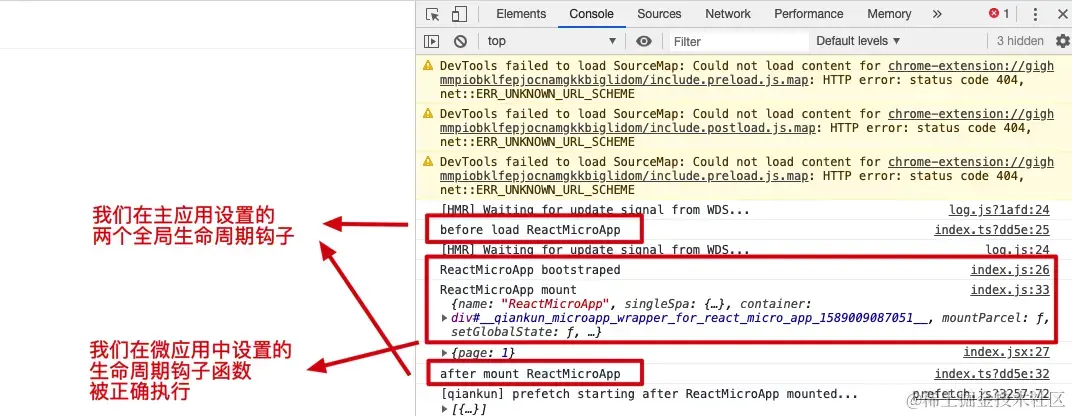Open the log.js?1afd:24 source link
The image size is (1072, 416).
coord(999,210)
